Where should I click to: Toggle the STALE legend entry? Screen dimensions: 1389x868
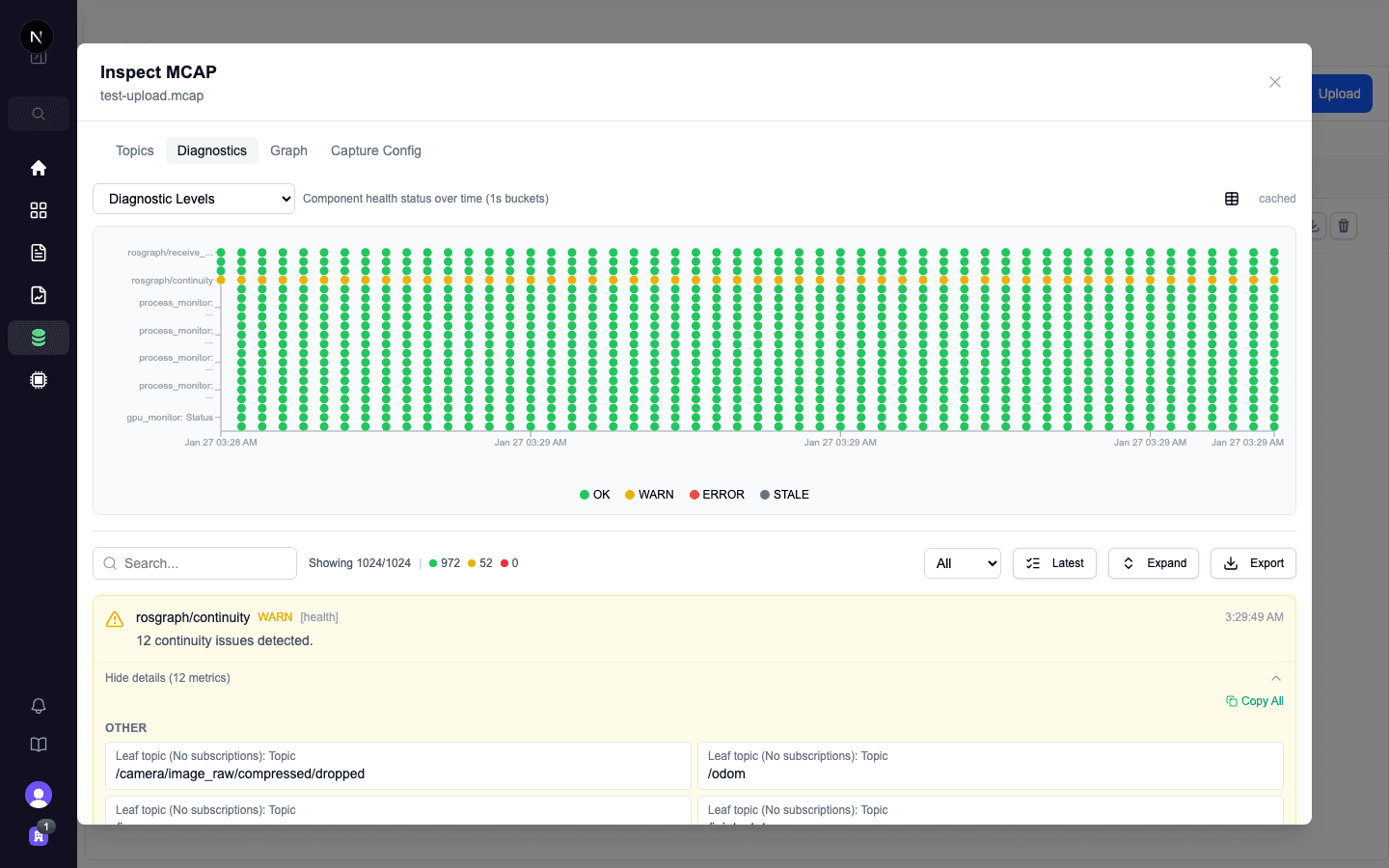tap(784, 495)
